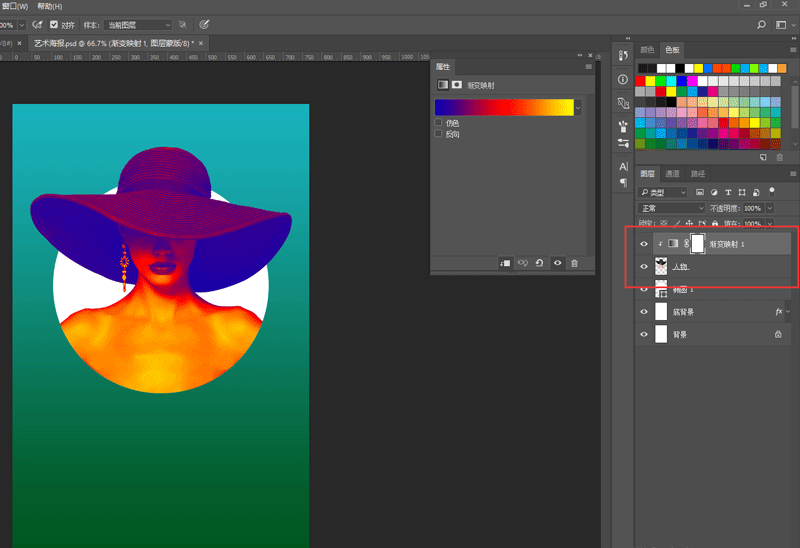Open the 帮助(H) menu
This screenshot has width=800, height=548.
point(49,6)
